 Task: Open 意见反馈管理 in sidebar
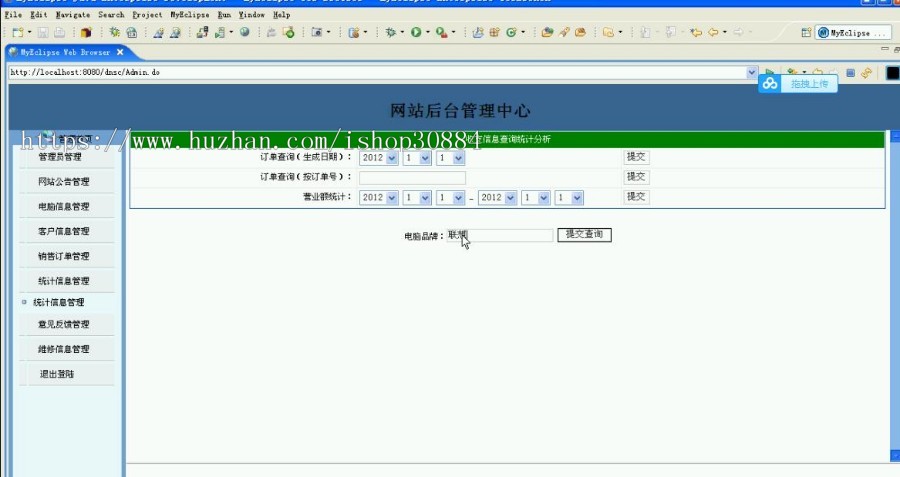[x=64, y=324]
